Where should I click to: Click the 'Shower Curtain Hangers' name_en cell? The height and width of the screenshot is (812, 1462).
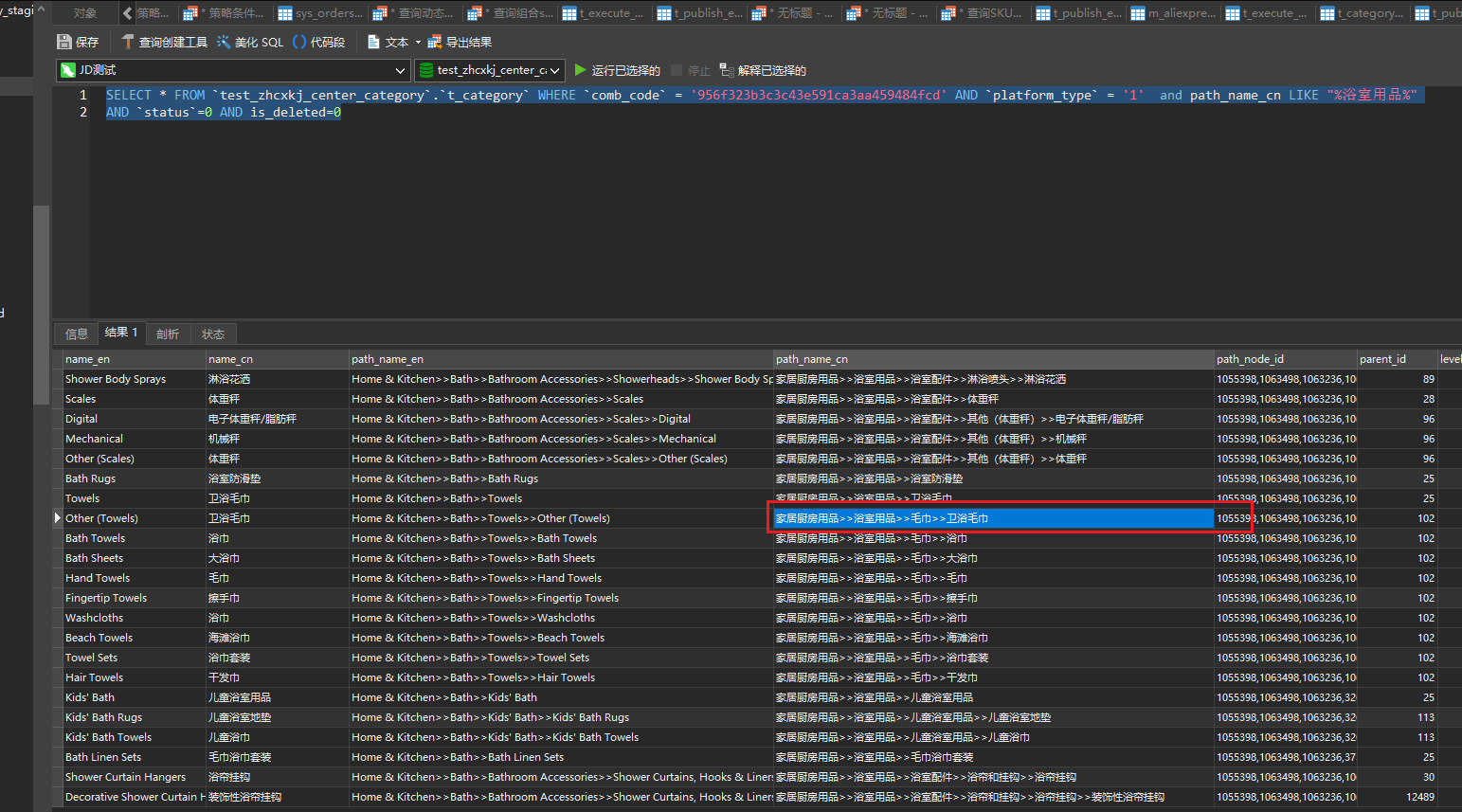[x=135, y=777]
